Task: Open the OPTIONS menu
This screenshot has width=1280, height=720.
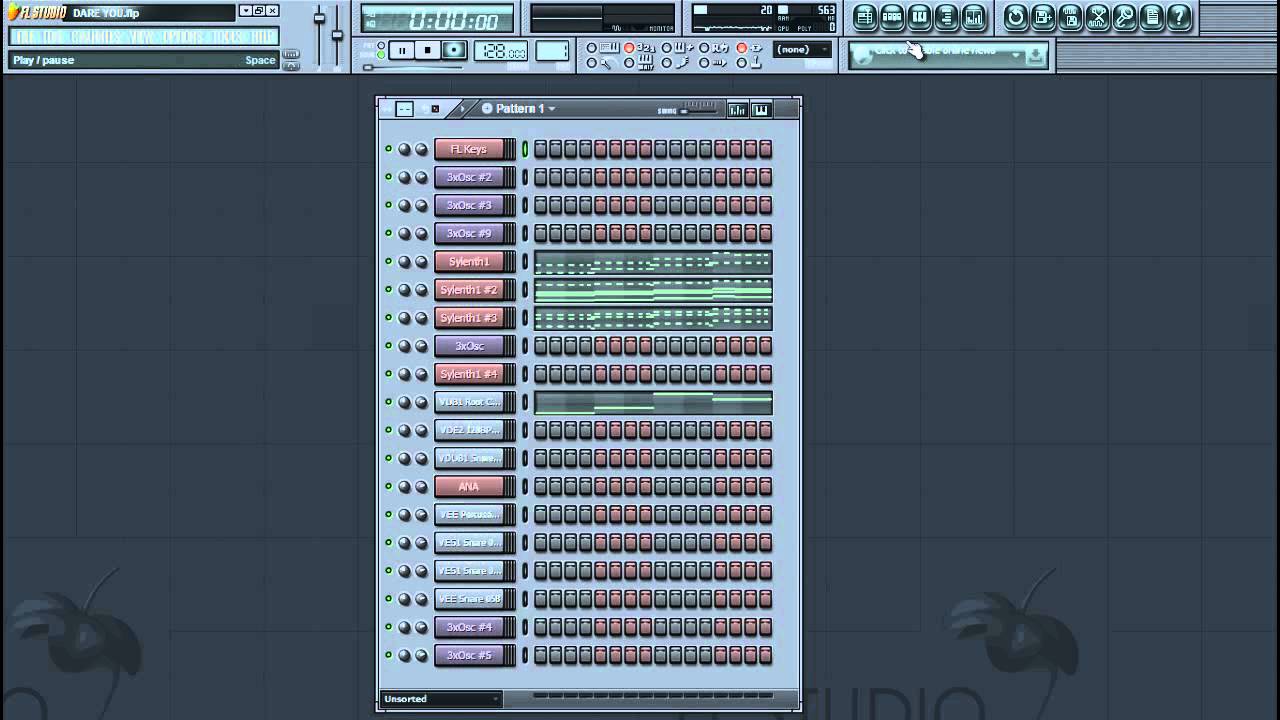Action: [182, 36]
